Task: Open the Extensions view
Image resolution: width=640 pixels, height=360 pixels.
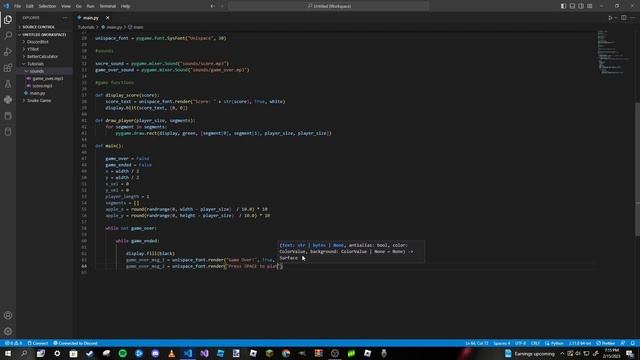Action: (8, 68)
